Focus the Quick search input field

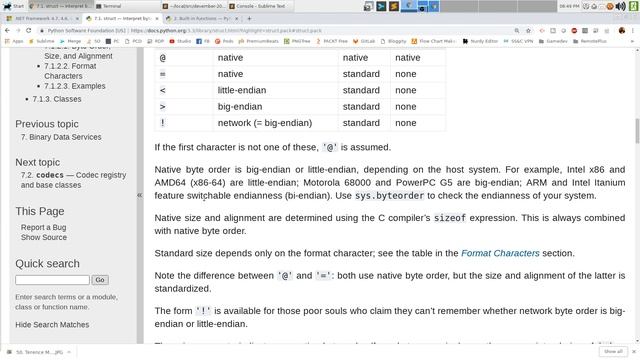(52, 280)
